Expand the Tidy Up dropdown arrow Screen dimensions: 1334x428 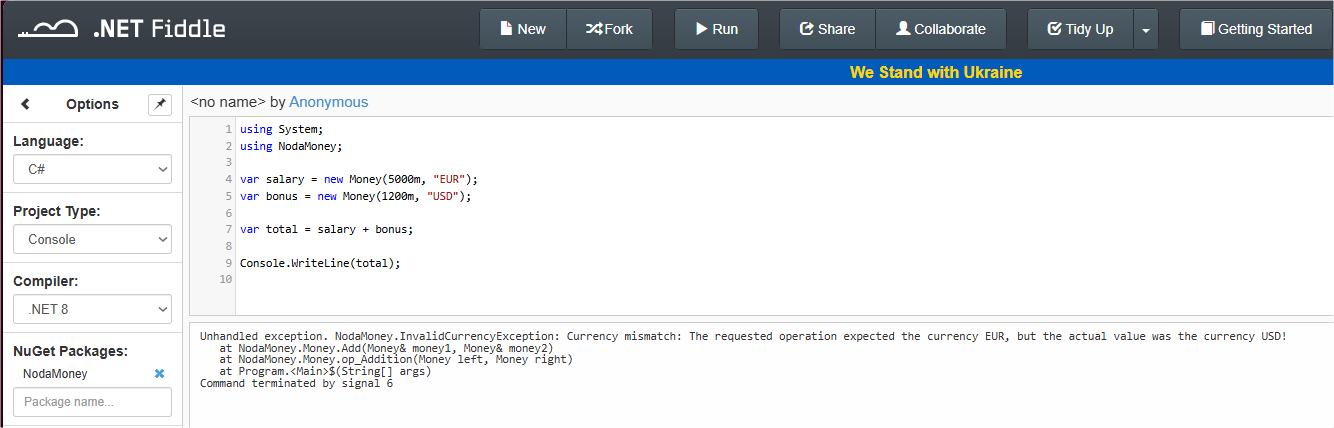tap(1145, 29)
